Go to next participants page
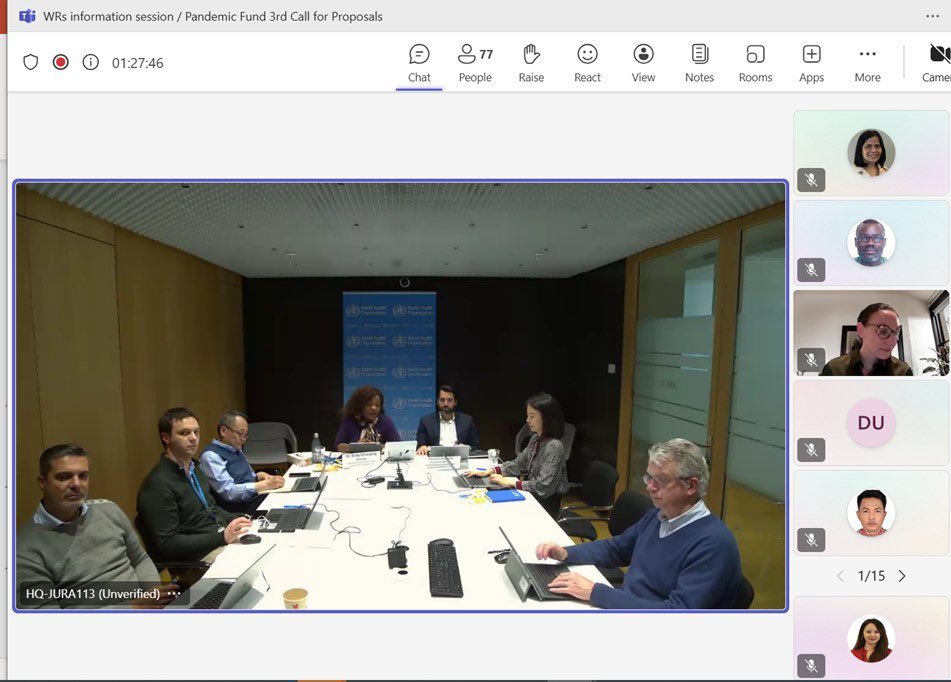The image size is (951, 682). point(902,576)
